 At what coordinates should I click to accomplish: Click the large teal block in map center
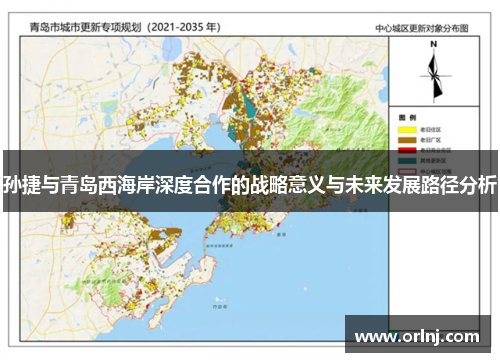pos(250,106)
